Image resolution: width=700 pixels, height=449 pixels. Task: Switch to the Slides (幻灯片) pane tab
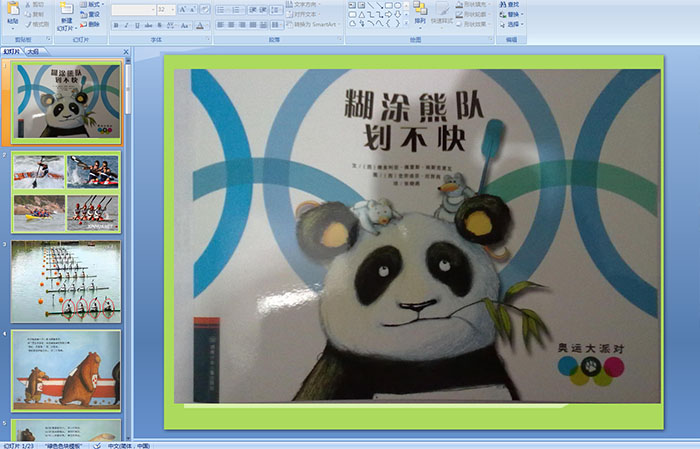pyautogui.click(x=11, y=52)
